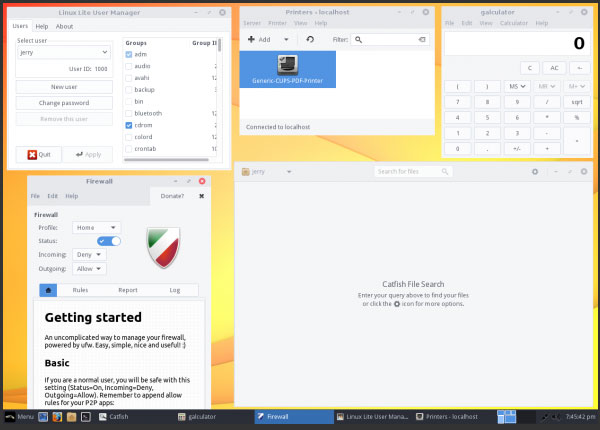Open the Menu button on taskbar
The height and width of the screenshot is (430, 600).
[20, 417]
